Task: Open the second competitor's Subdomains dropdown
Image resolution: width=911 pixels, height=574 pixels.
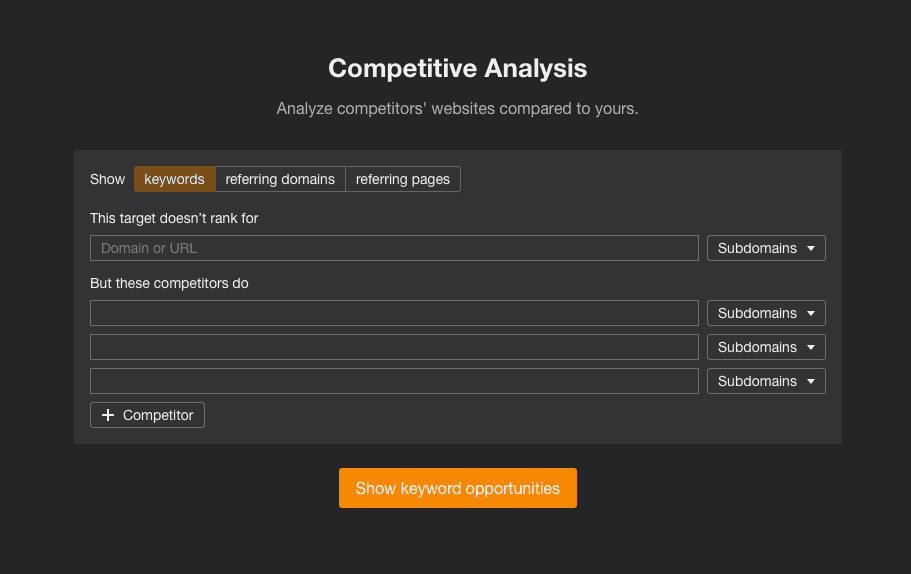Action: [765, 347]
